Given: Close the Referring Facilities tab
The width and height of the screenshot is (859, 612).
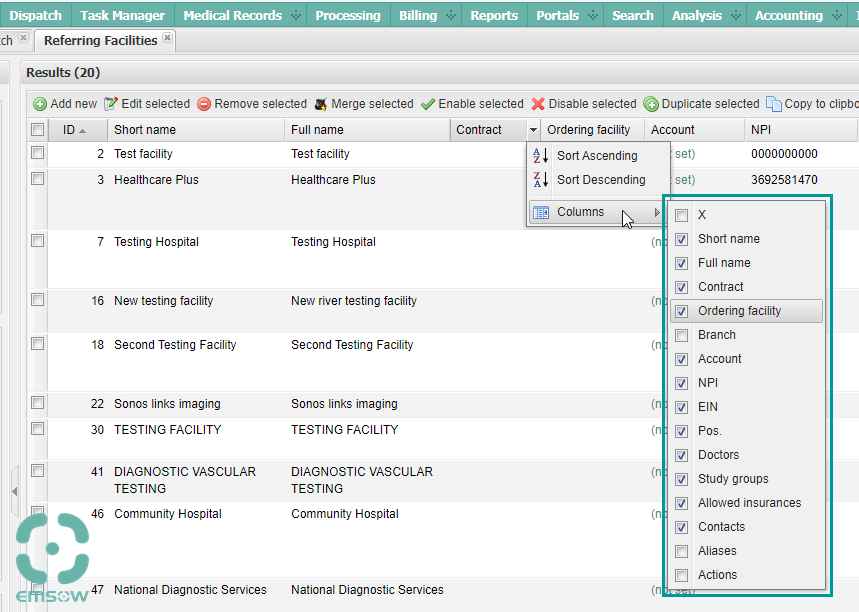Looking at the screenshot, I should pyautogui.click(x=168, y=38).
